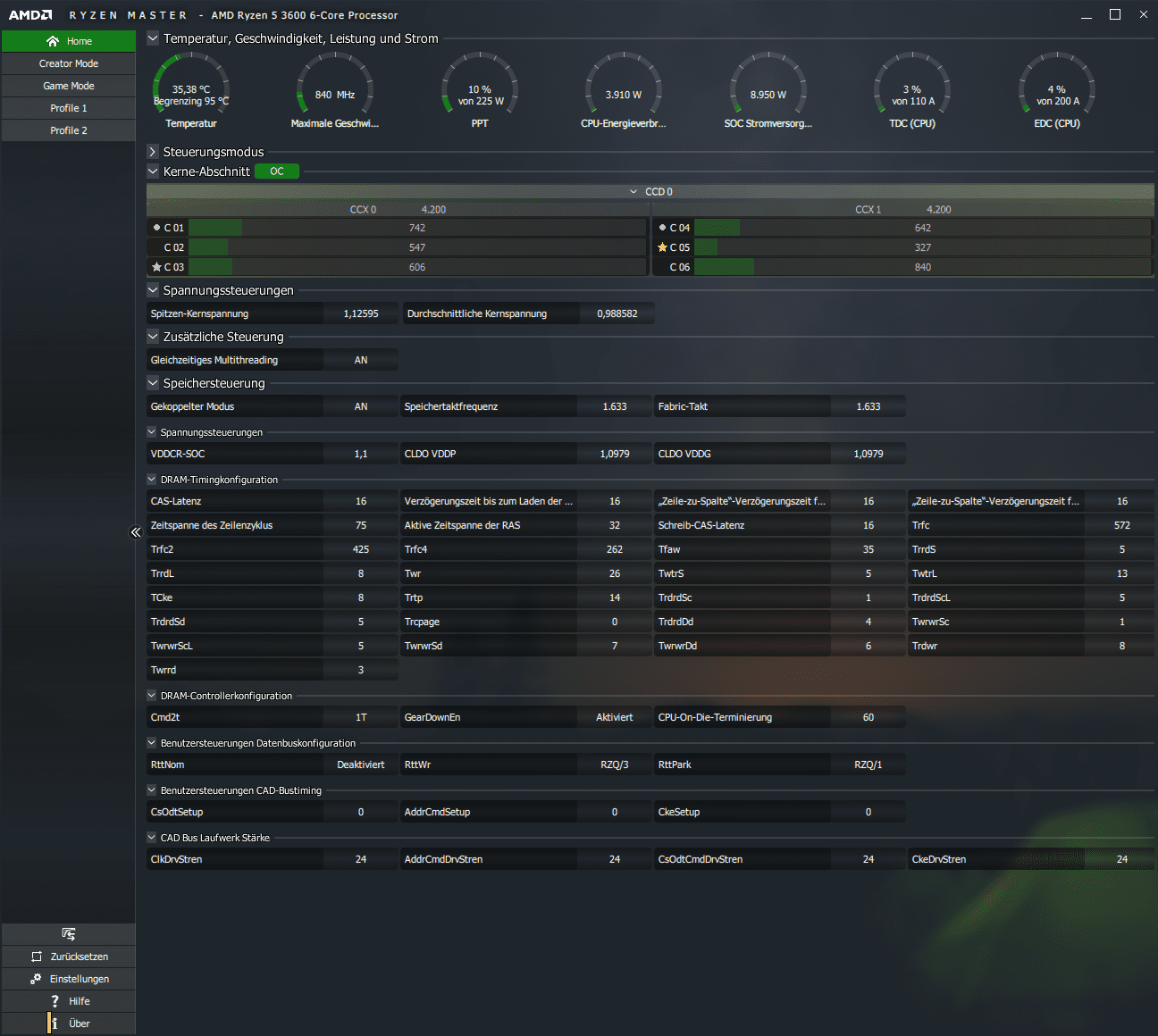This screenshot has width=1158, height=1036.
Task: Click the dot marker on core C 04
Action: click(x=662, y=228)
